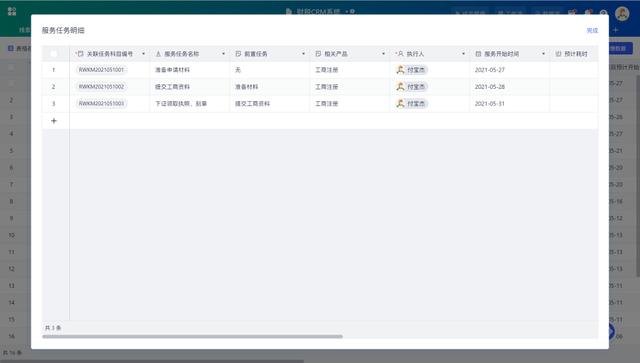Open linked record RWKM2021051001

tap(101, 70)
